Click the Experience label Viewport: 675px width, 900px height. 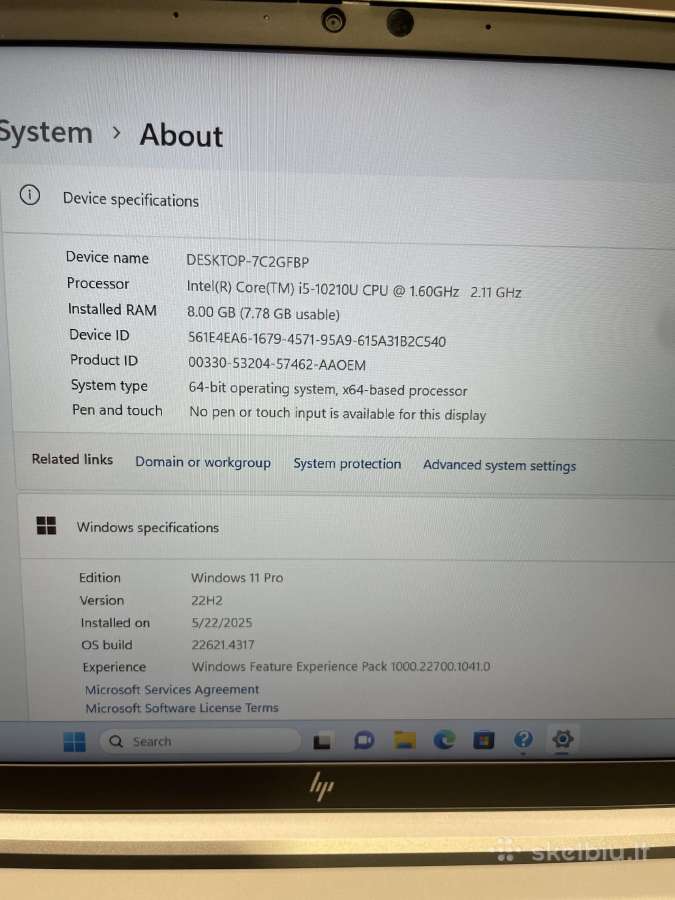coord(114,667)
